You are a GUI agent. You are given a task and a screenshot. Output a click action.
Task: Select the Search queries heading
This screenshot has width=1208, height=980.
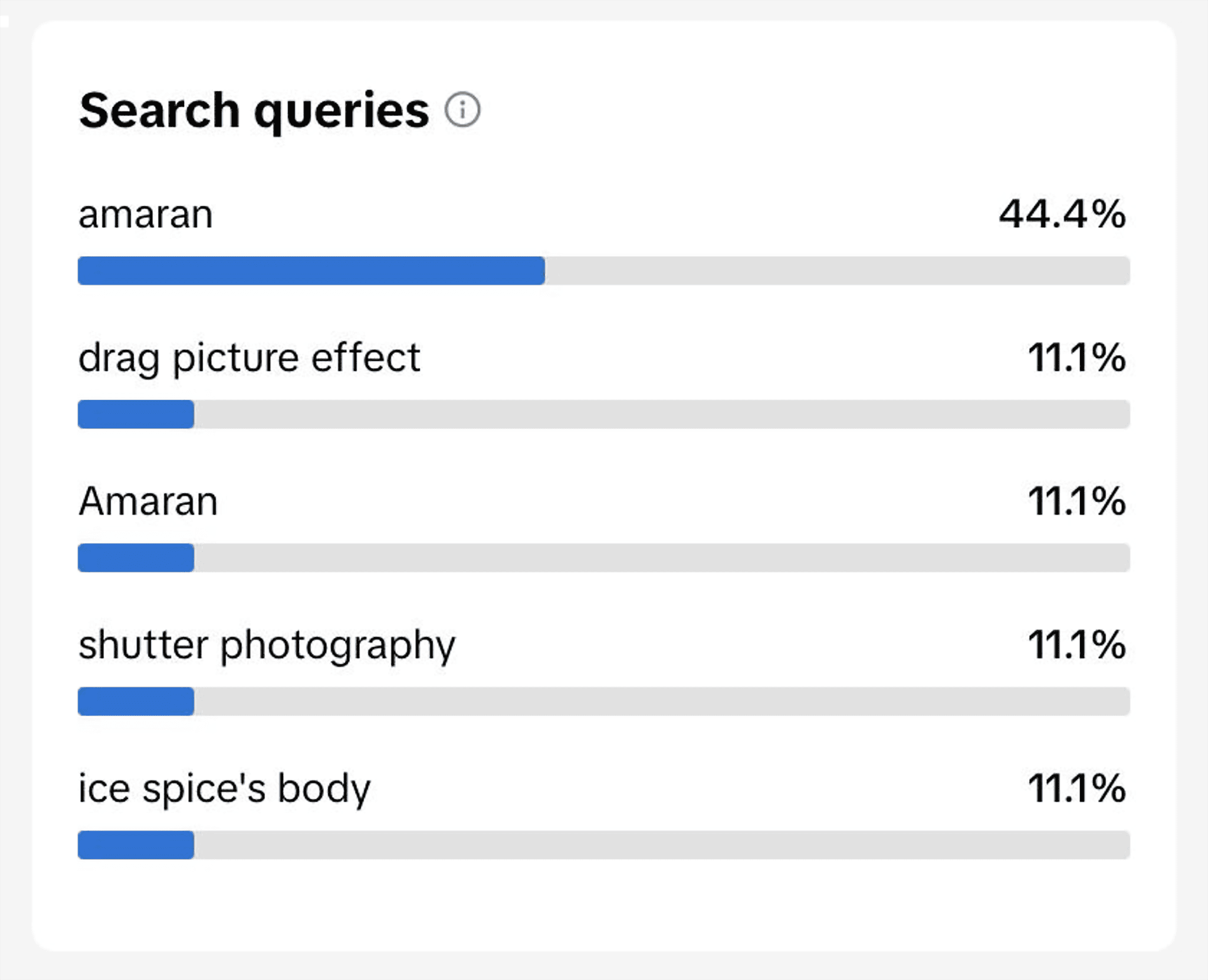click(254, 111)
